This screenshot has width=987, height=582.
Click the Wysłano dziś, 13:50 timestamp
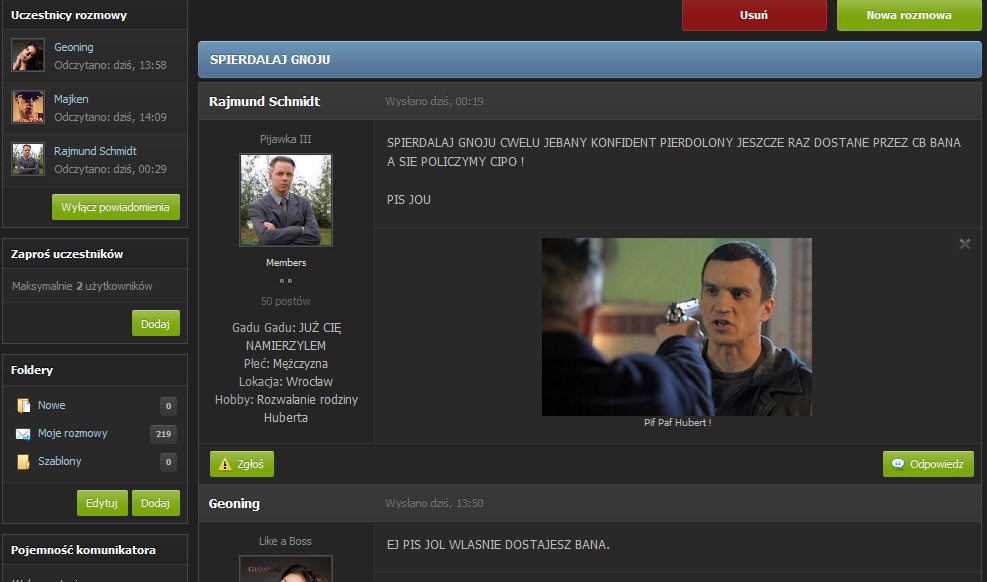(434, 503)
